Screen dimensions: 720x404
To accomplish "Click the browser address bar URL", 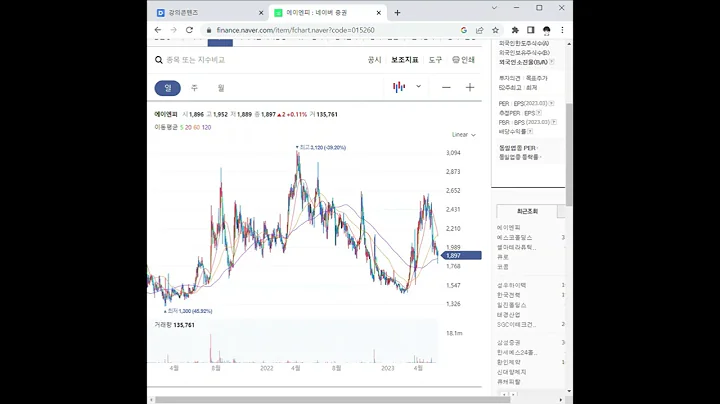I will click(295, 30).
